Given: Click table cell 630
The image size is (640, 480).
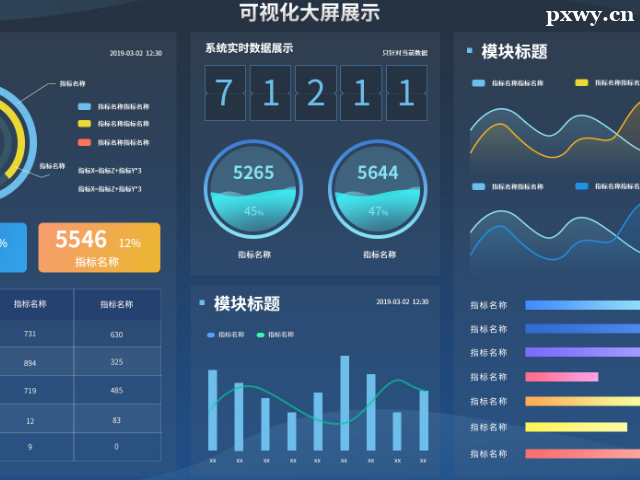Looking at the screenshot, I should coord(116,335).
